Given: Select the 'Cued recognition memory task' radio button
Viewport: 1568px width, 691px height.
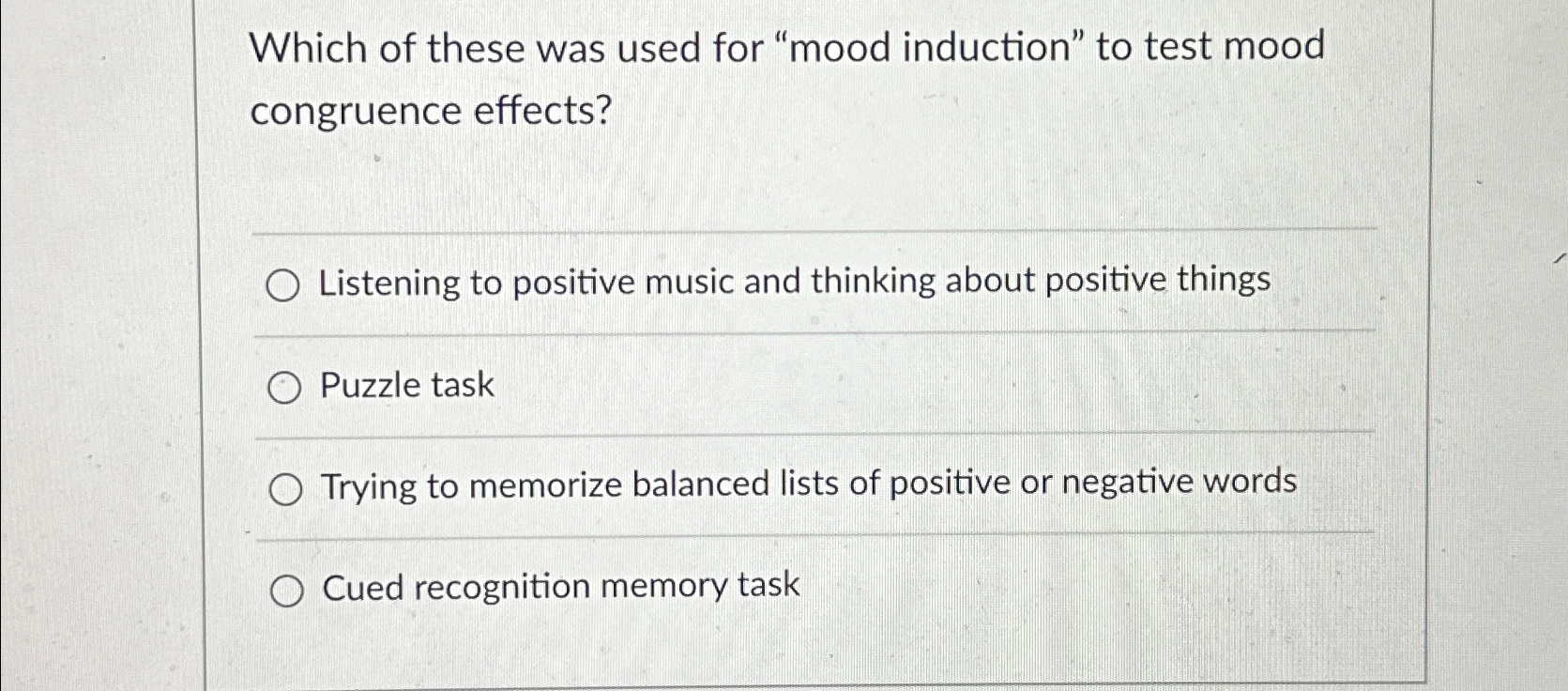Looking at the screenshot, I should click(286, 589).
